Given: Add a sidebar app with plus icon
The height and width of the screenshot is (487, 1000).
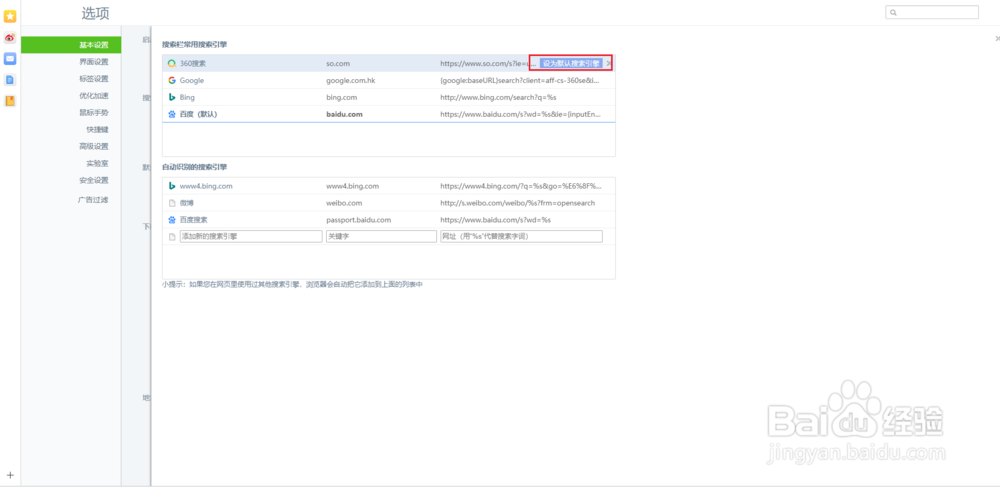Looking at the screenshot, I should [x=10, y=475].
